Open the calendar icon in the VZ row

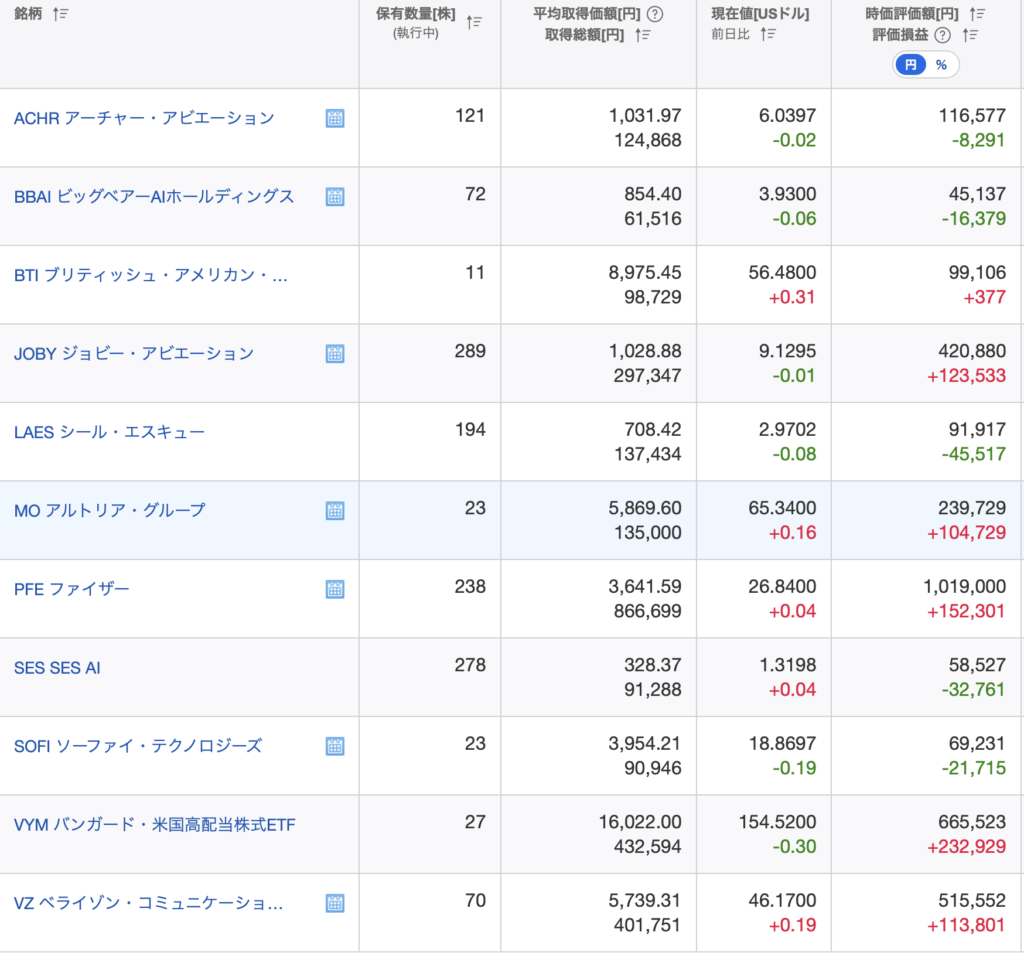[x=335, y=903]
